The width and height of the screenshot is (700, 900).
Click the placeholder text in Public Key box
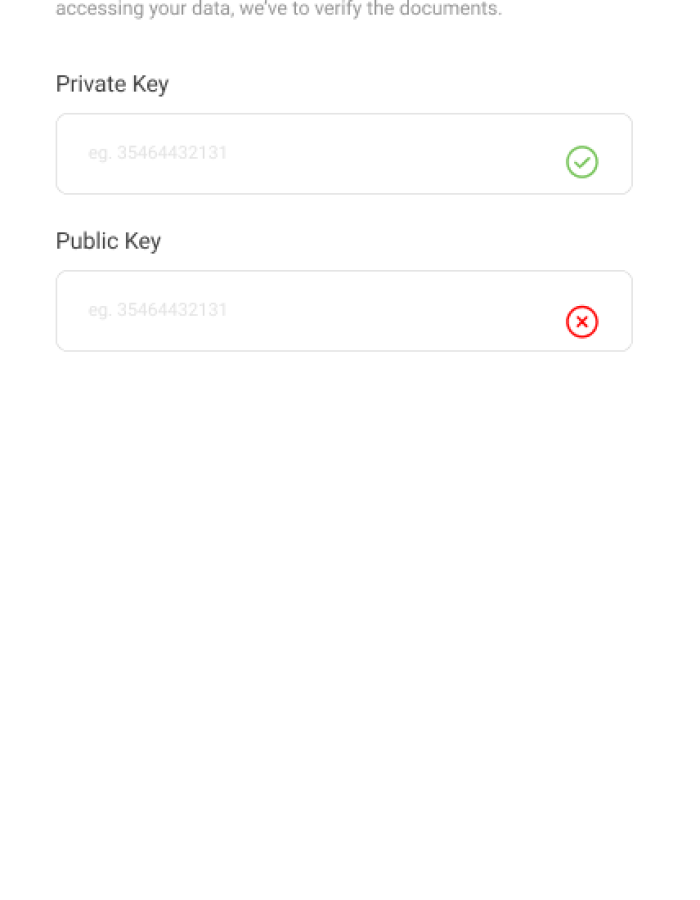click(x=158, y=310)
